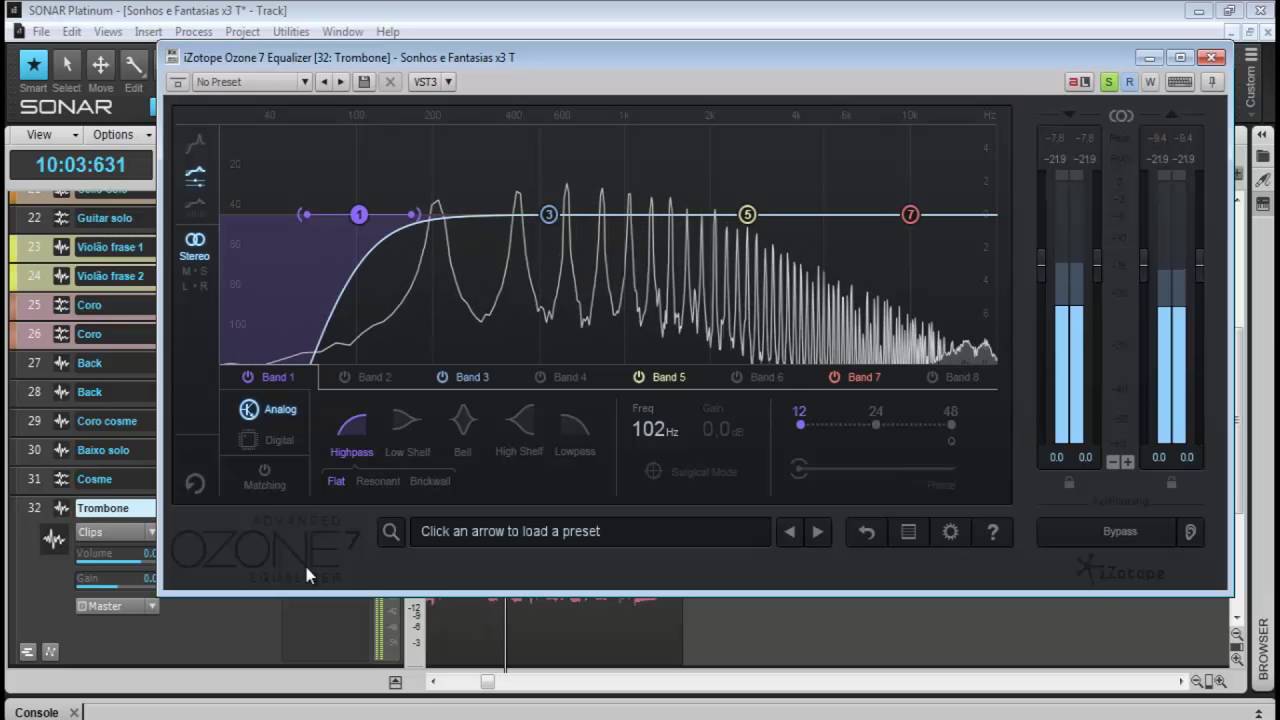The width and height of the screenshot is (1280, 720).
Task: Pick the Edit tool in SONAR
Action: 133,65
